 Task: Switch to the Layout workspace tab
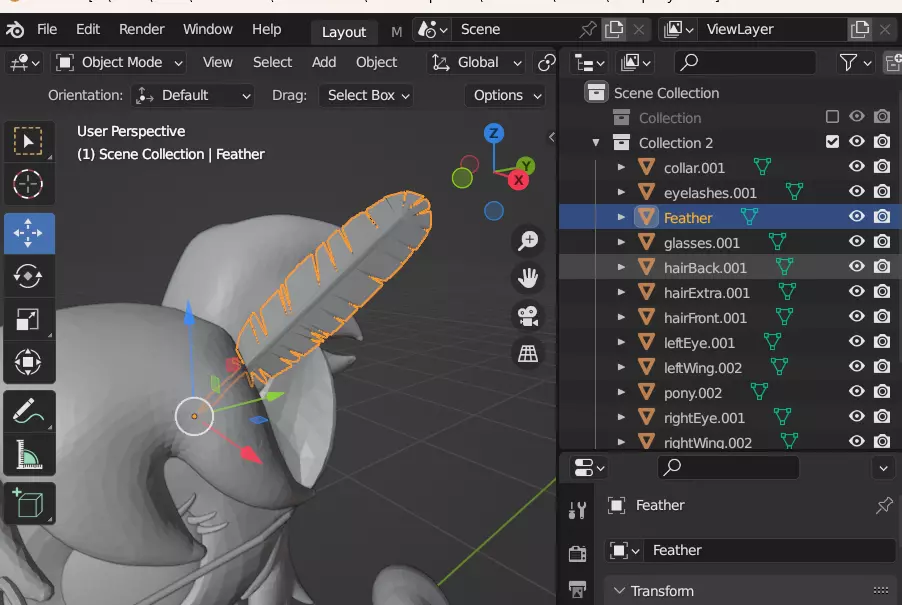click(x=343, y=31)
